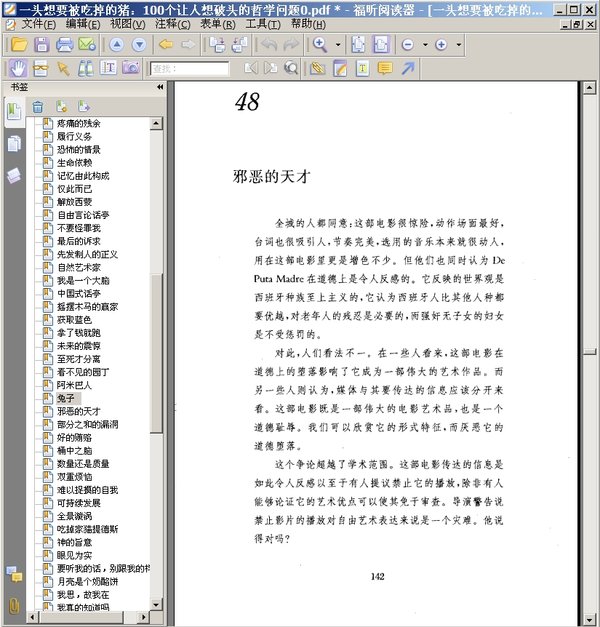The image size is (600, 627).
Task: Select the text selection tool
Action: tap(108, 68)
